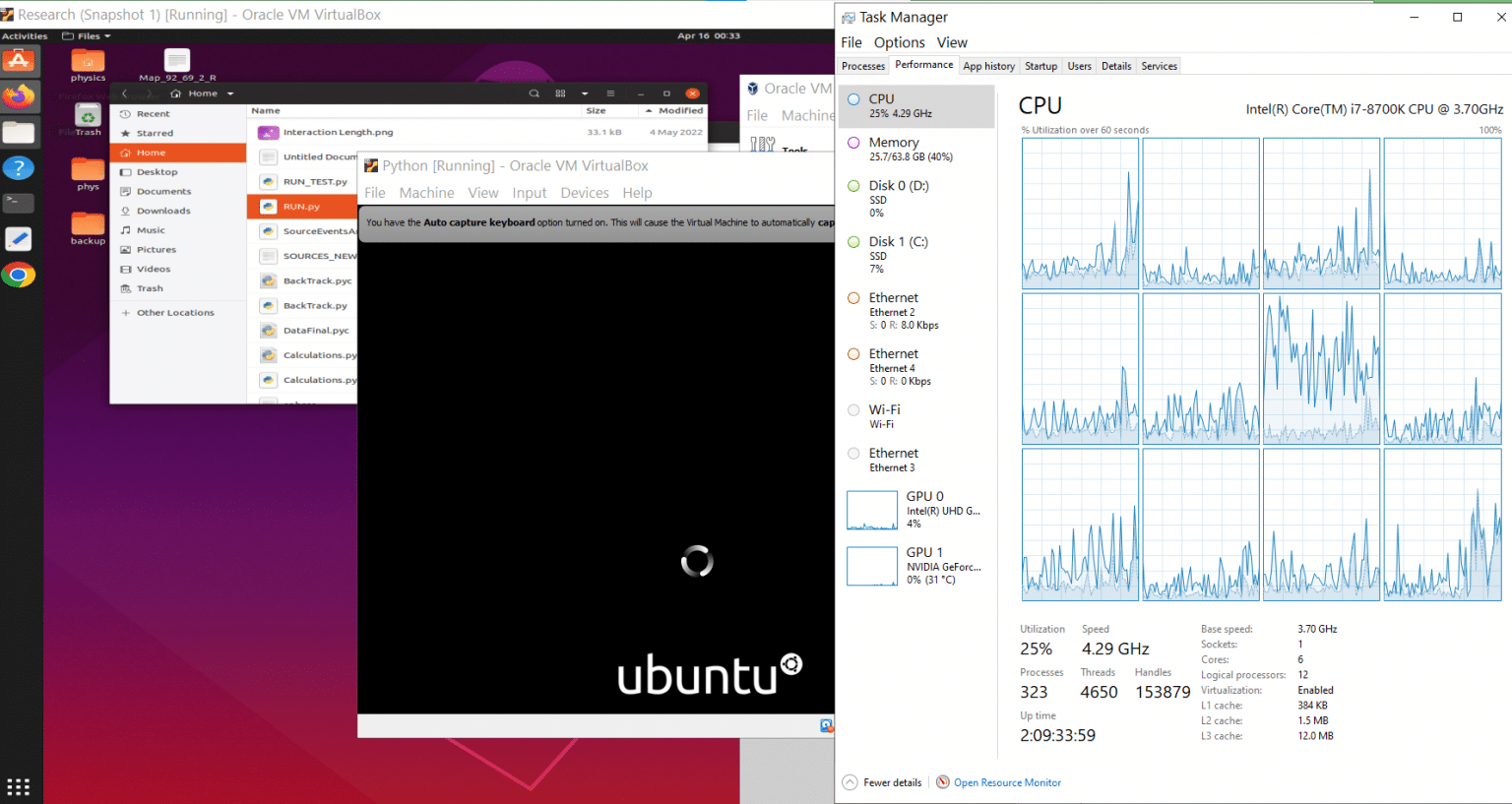Click Show Applications grid in the dock

click(x=19, y=786)
